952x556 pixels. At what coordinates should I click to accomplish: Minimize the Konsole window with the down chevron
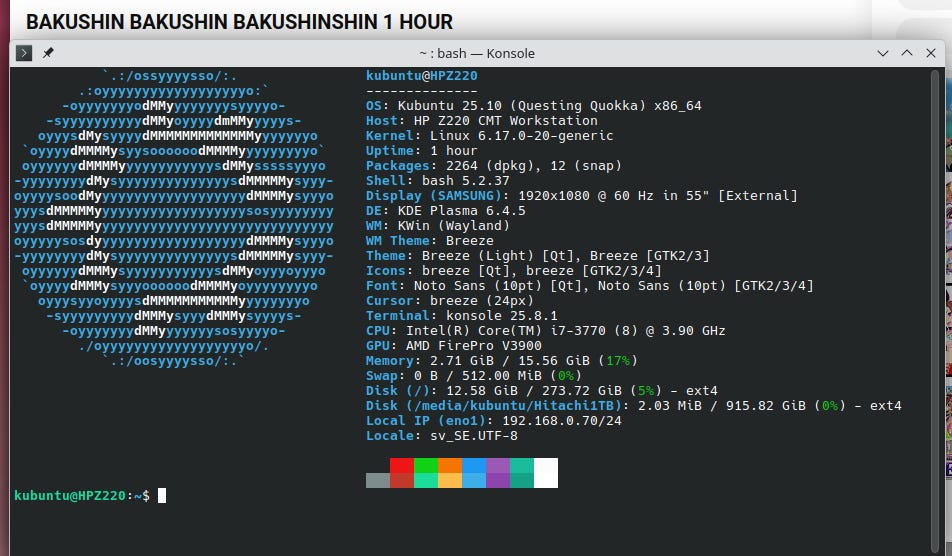[x=883, y=53]
